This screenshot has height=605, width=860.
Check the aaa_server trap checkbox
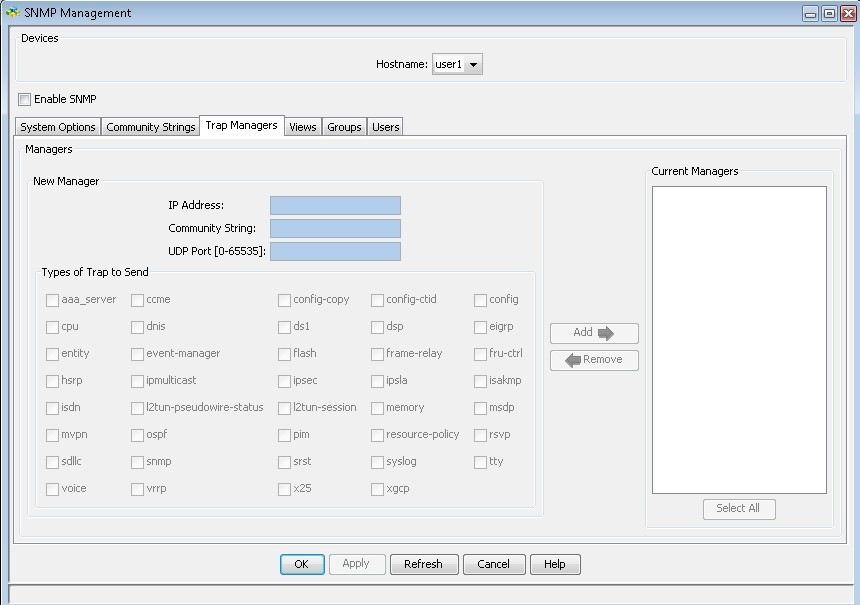pos(52,300)
